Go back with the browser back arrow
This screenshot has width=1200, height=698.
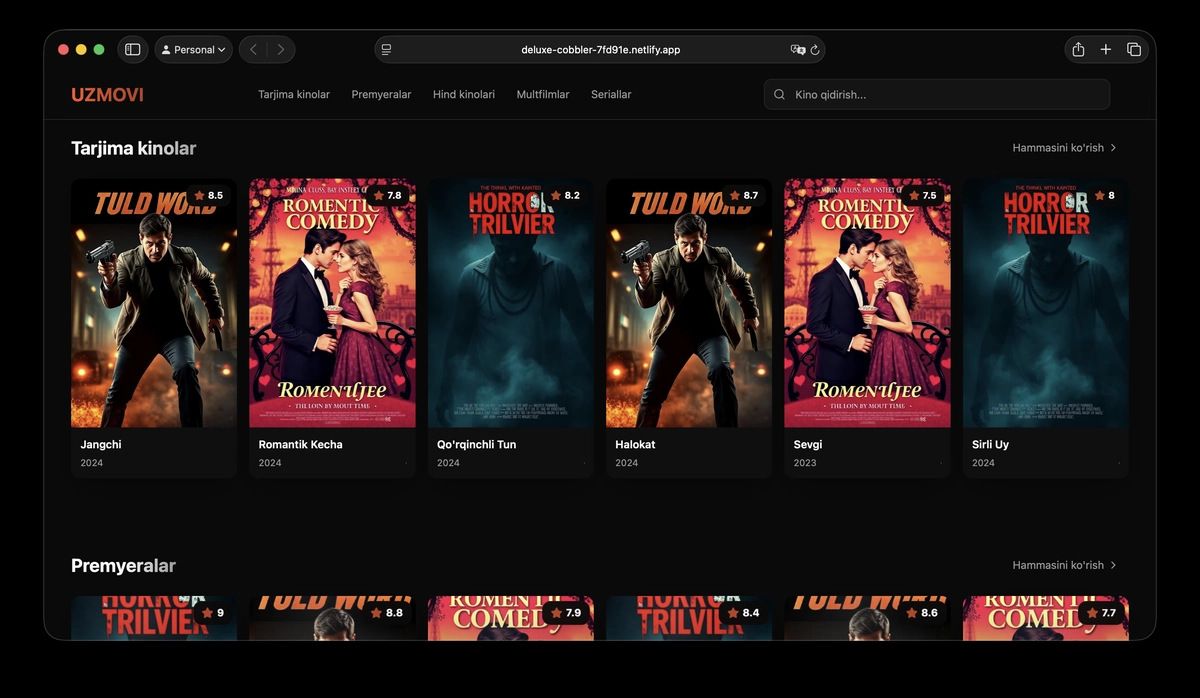pyautogui.click(x=253, y=49)
